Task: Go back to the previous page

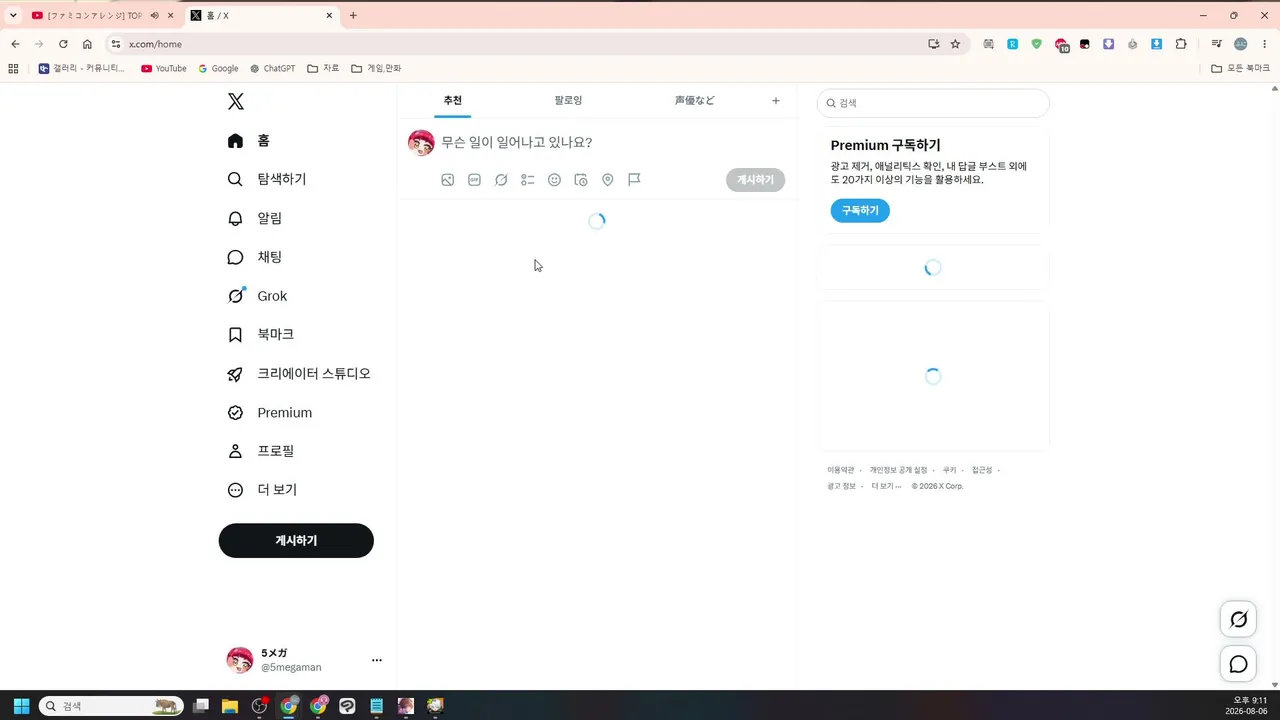Action: tap(15, 44)
